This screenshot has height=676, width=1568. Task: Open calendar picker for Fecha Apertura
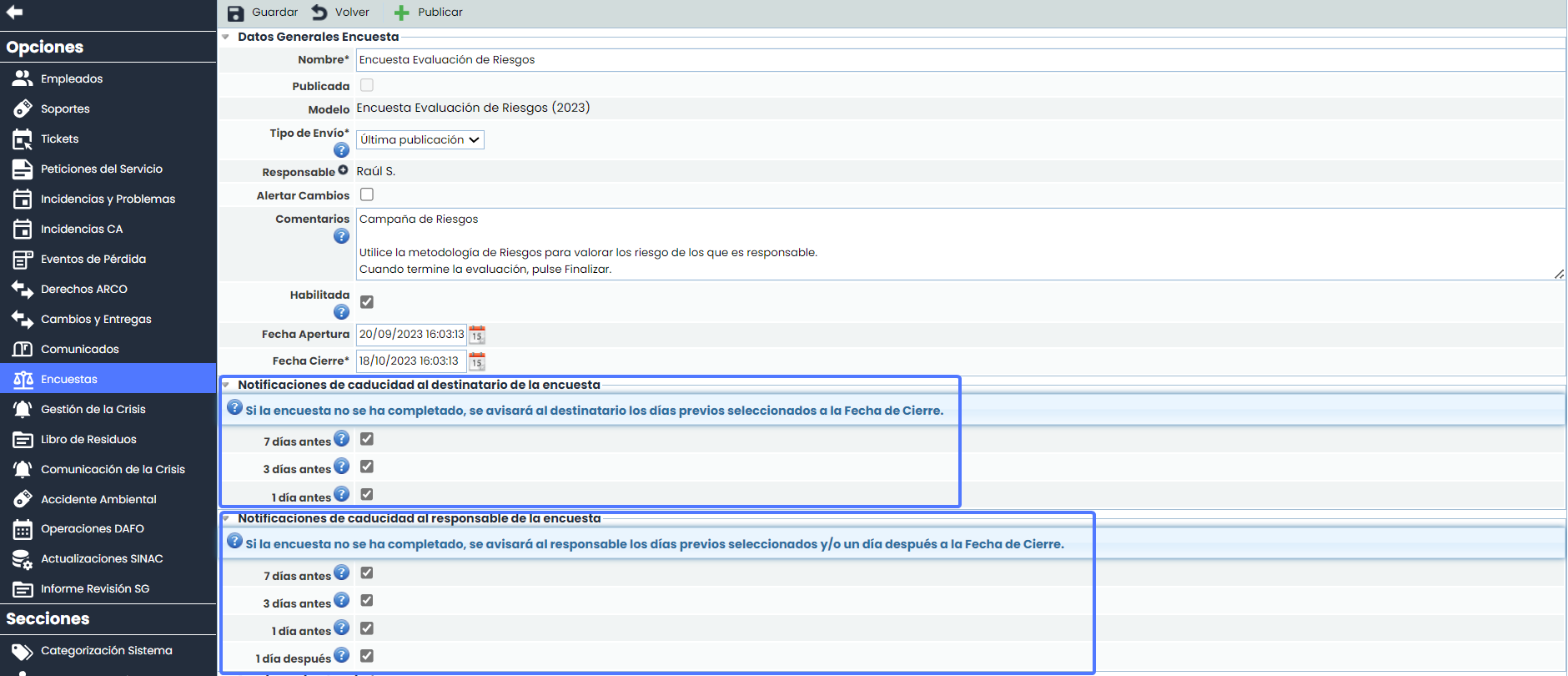(477, 335)
